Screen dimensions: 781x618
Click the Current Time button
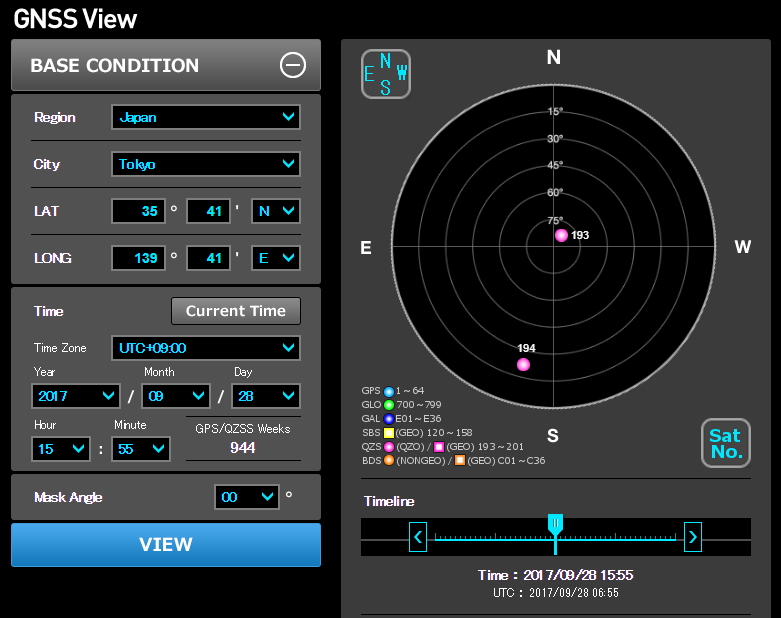click(236, 311)
